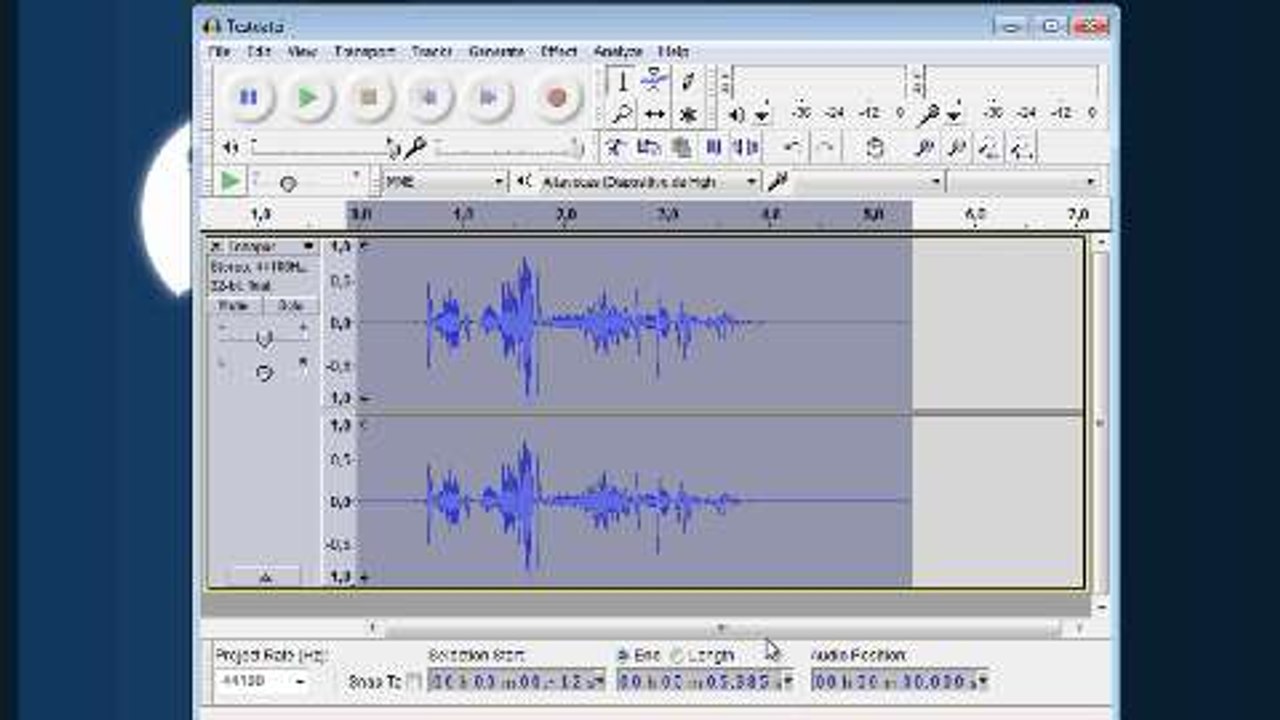Click the track gain slider
1280x720 pixels.
click(264, 338)
